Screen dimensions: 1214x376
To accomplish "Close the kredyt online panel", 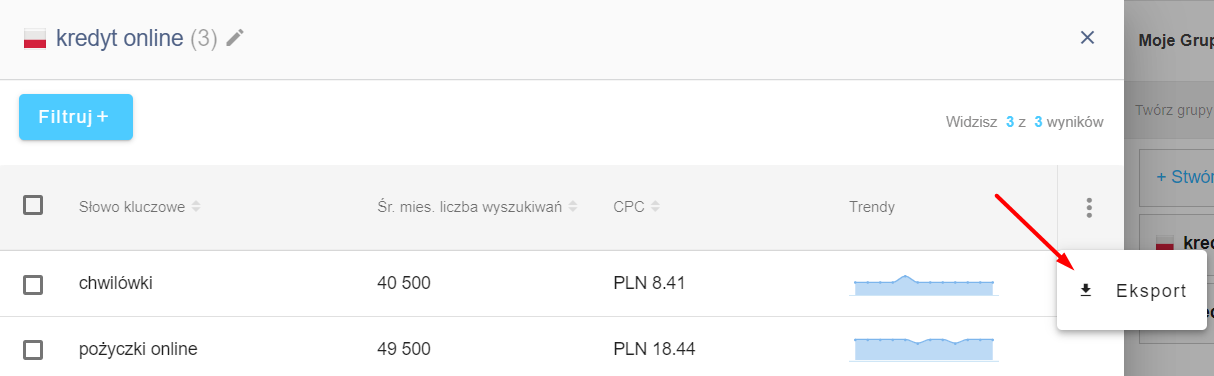I will 1087,38.
